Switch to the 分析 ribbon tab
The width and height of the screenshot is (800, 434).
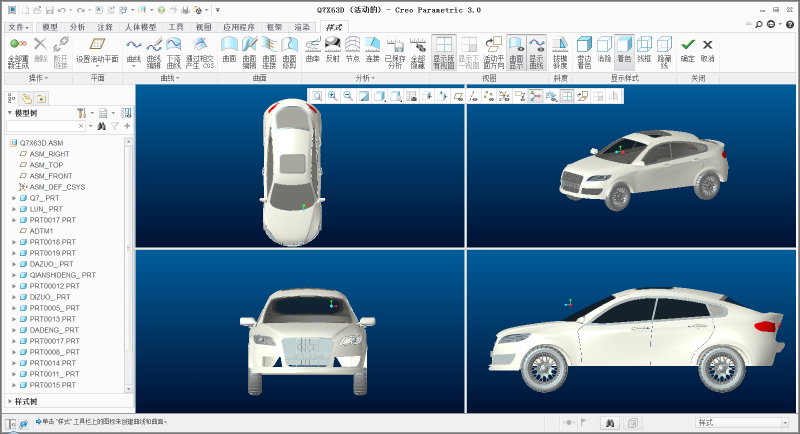pyautogui.click(x=77, y=27)
